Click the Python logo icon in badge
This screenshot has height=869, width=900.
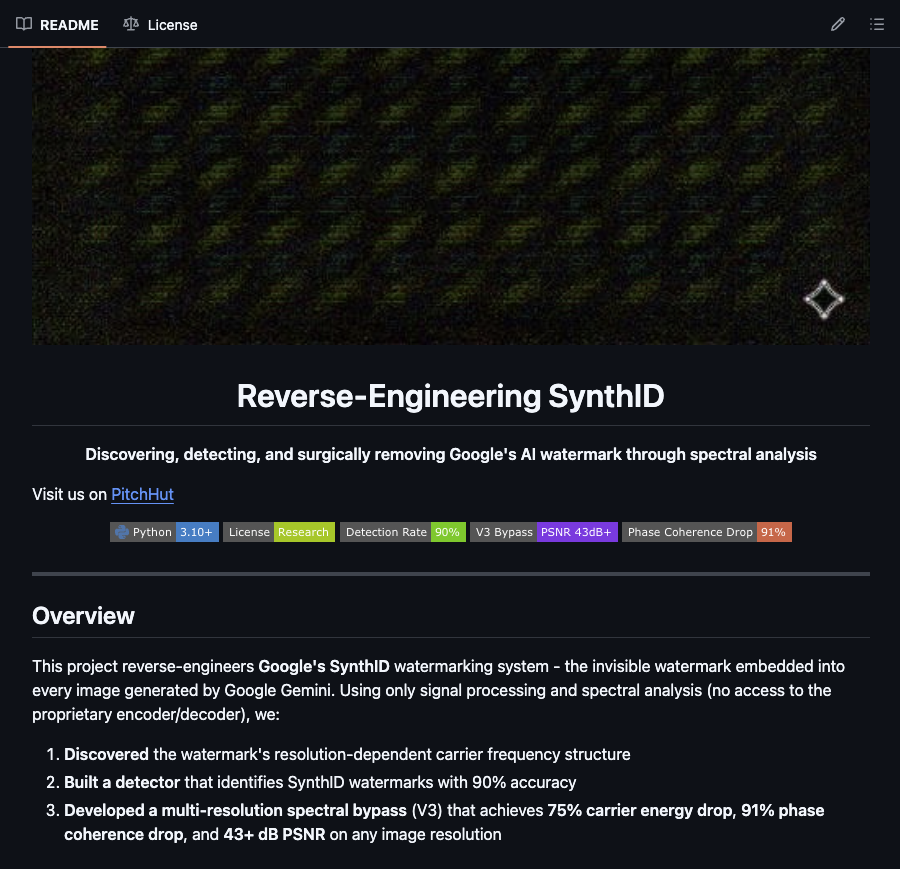click(122, 532)
